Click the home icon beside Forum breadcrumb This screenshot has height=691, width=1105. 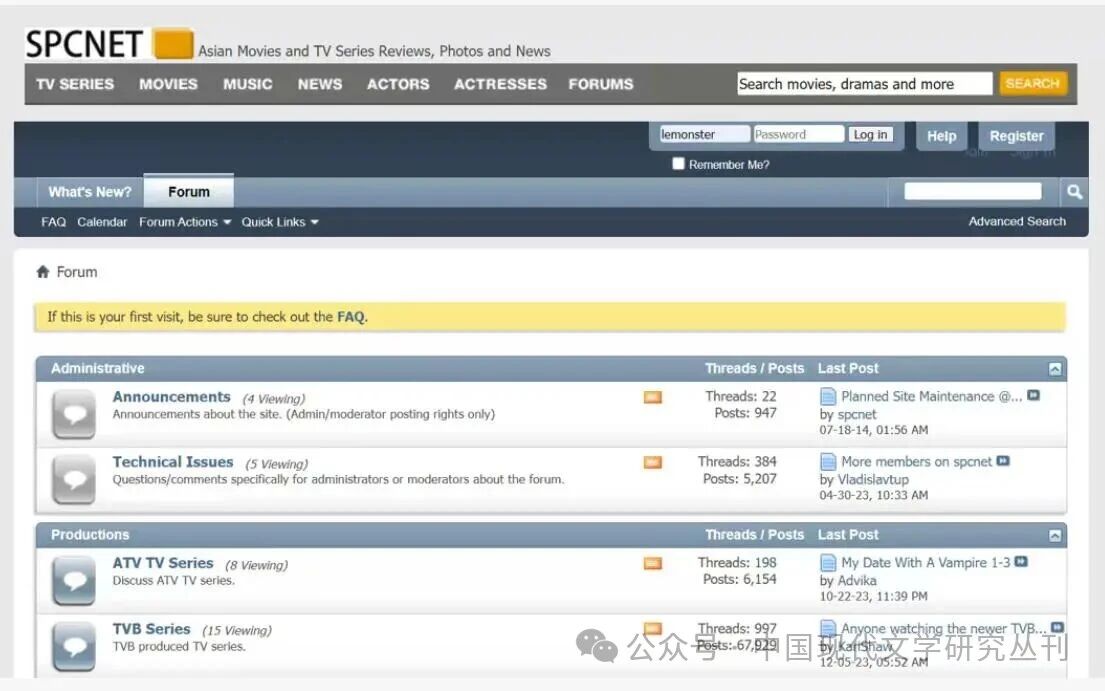(x=43, y=272)
